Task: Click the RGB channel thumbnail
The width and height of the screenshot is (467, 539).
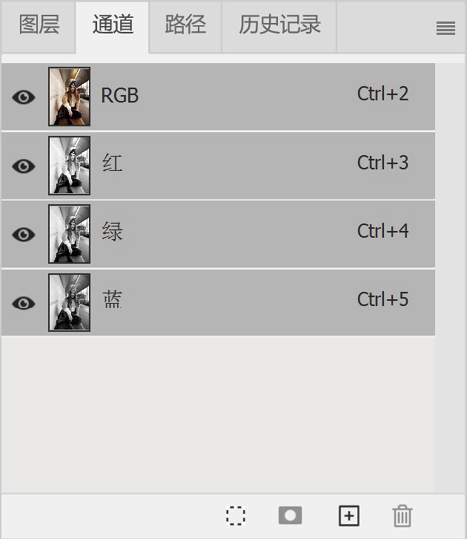Action: coord(69,97)
